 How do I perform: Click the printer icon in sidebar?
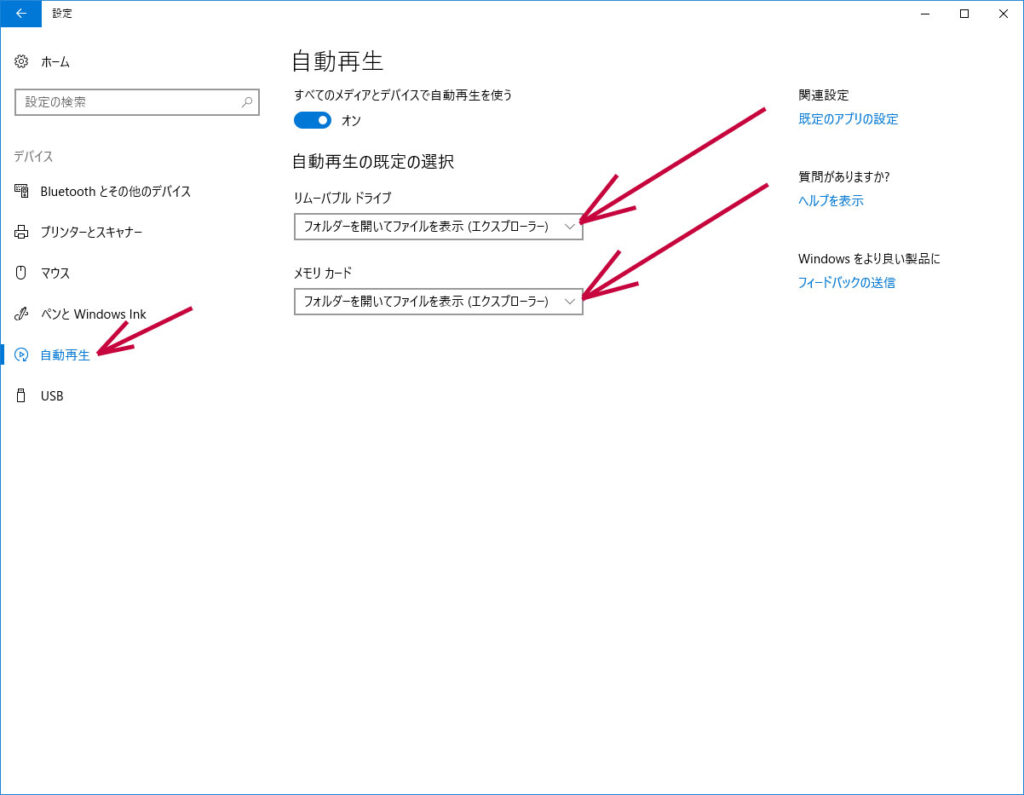[x=22, y=232]
